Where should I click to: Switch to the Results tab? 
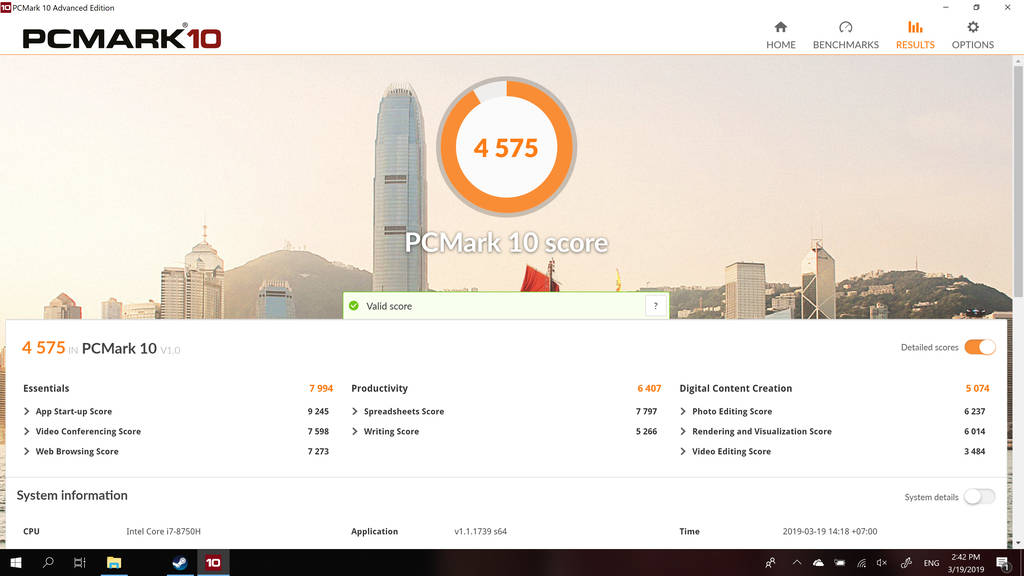pos(914,34)
